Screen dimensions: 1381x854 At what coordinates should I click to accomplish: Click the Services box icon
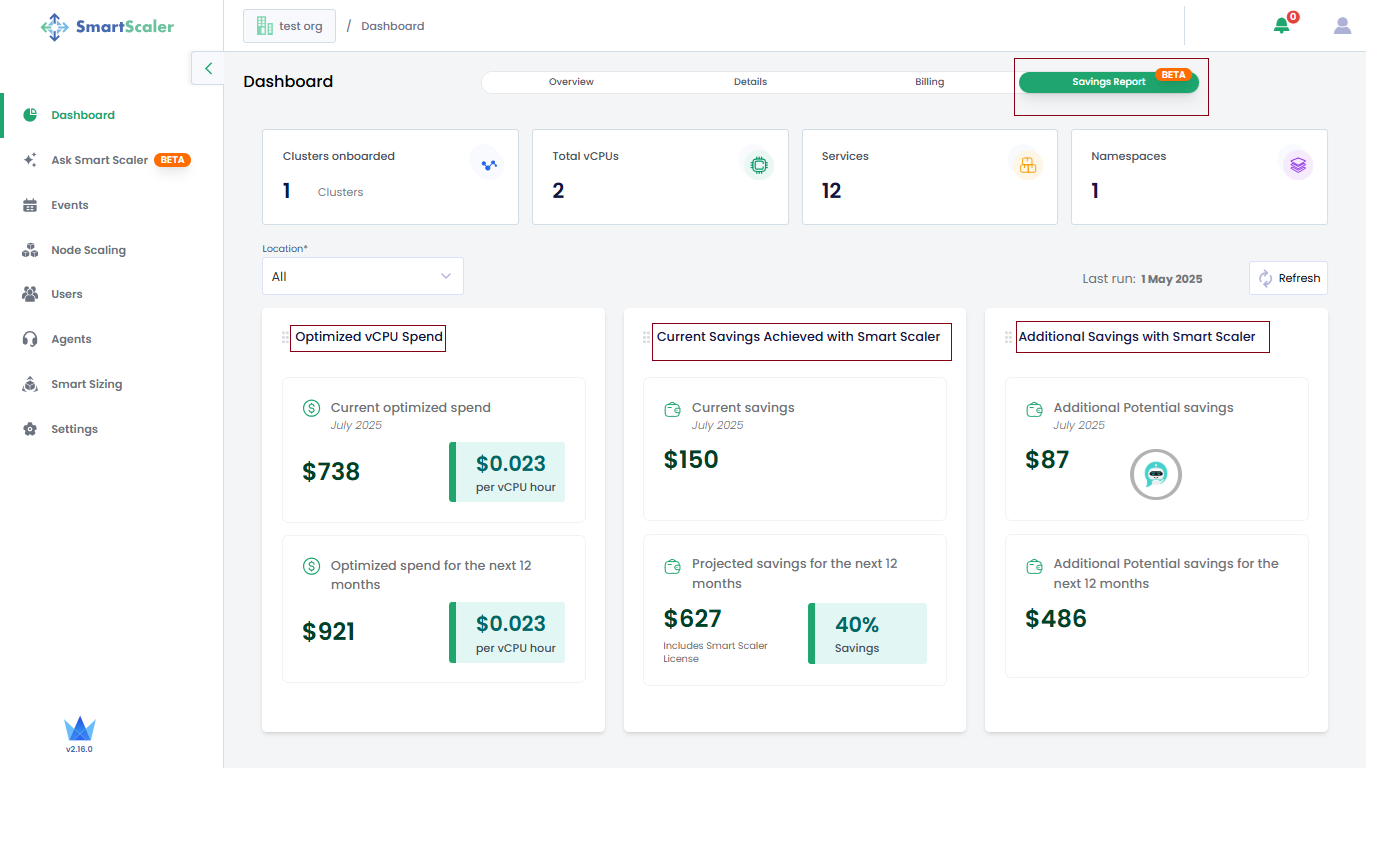(x=1027, y=164)
